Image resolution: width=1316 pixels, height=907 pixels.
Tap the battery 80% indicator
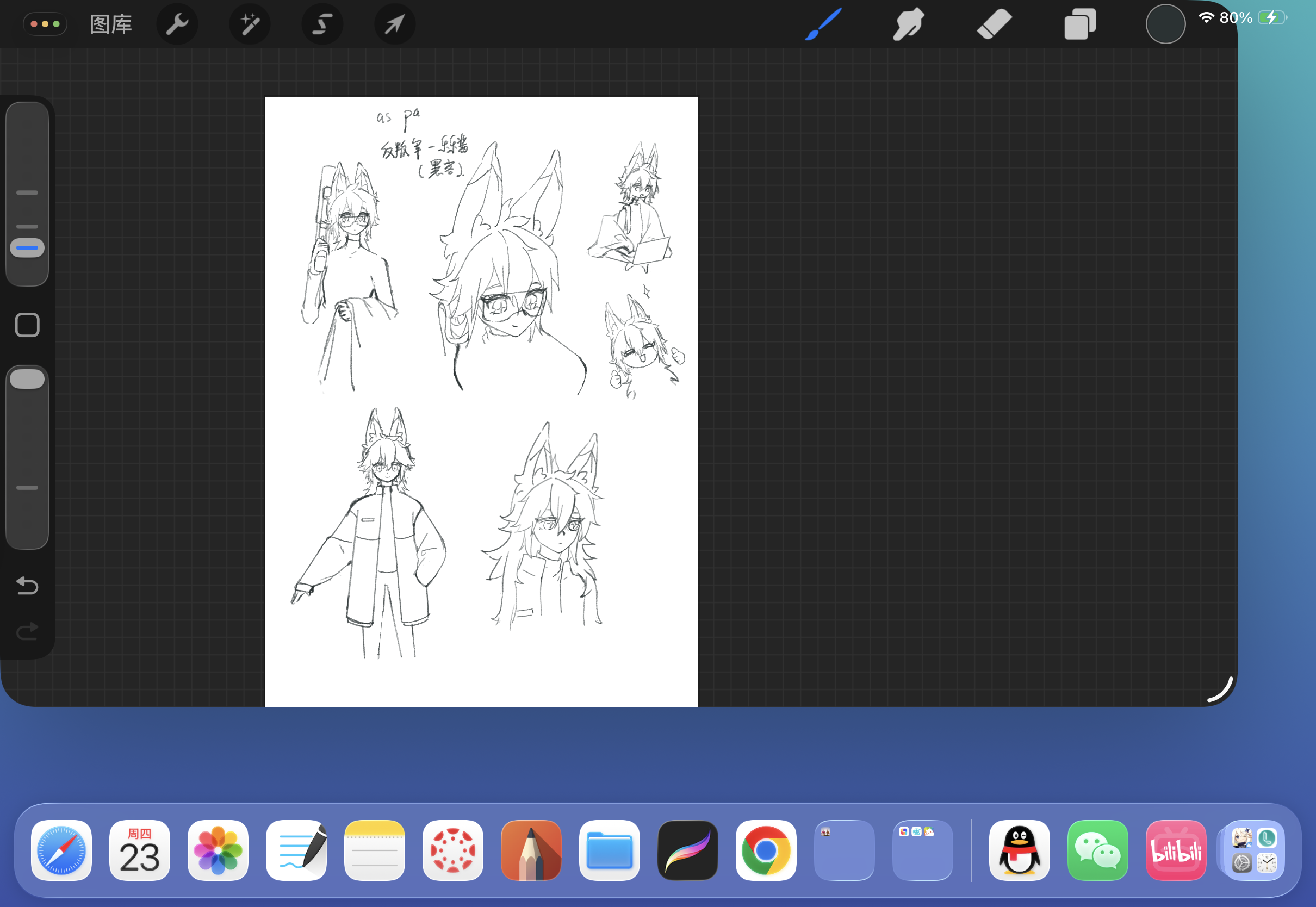pyautogui.click(x=1254, y=17)
